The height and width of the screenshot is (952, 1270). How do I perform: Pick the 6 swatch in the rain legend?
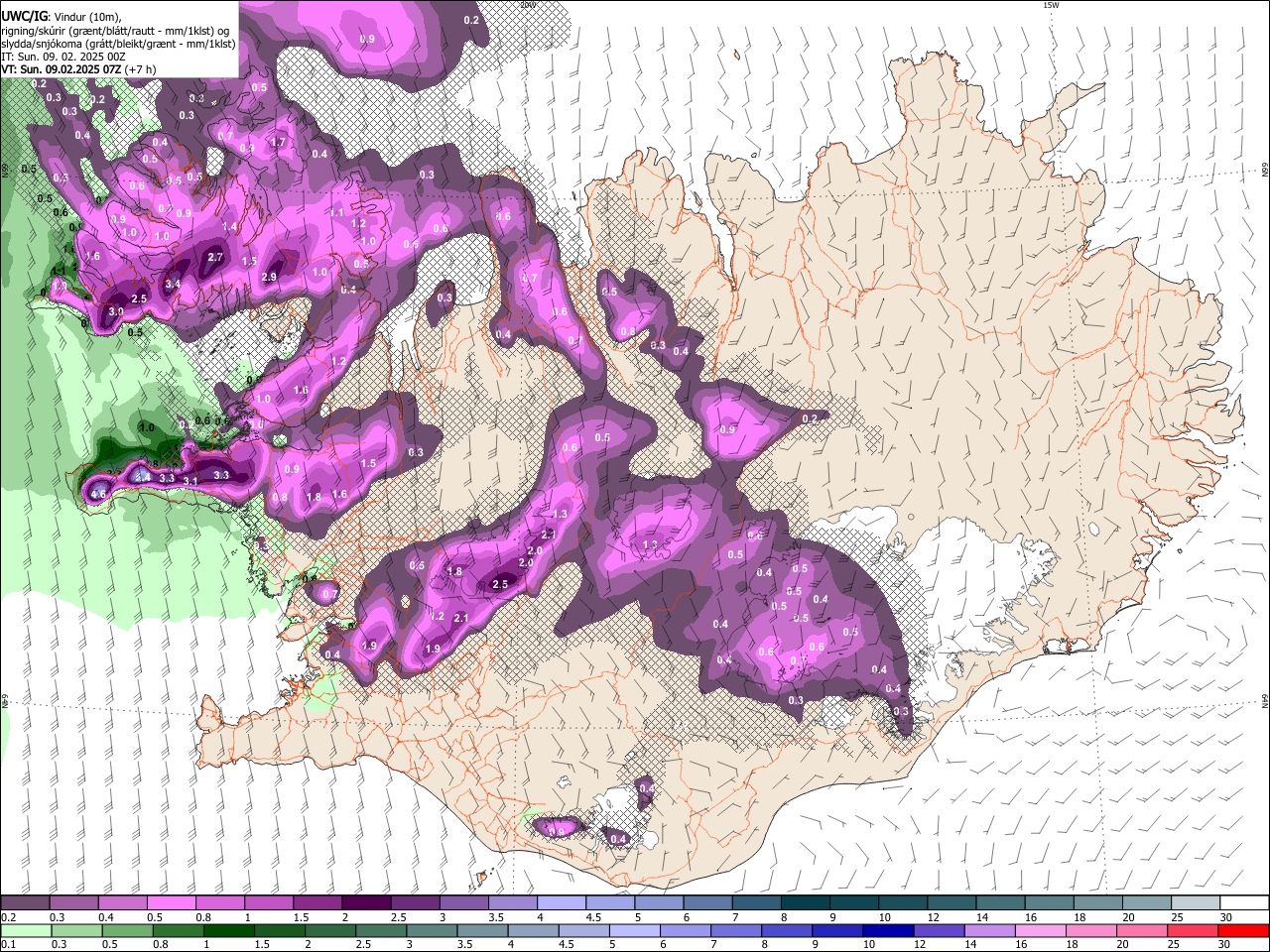click(685, 930)
